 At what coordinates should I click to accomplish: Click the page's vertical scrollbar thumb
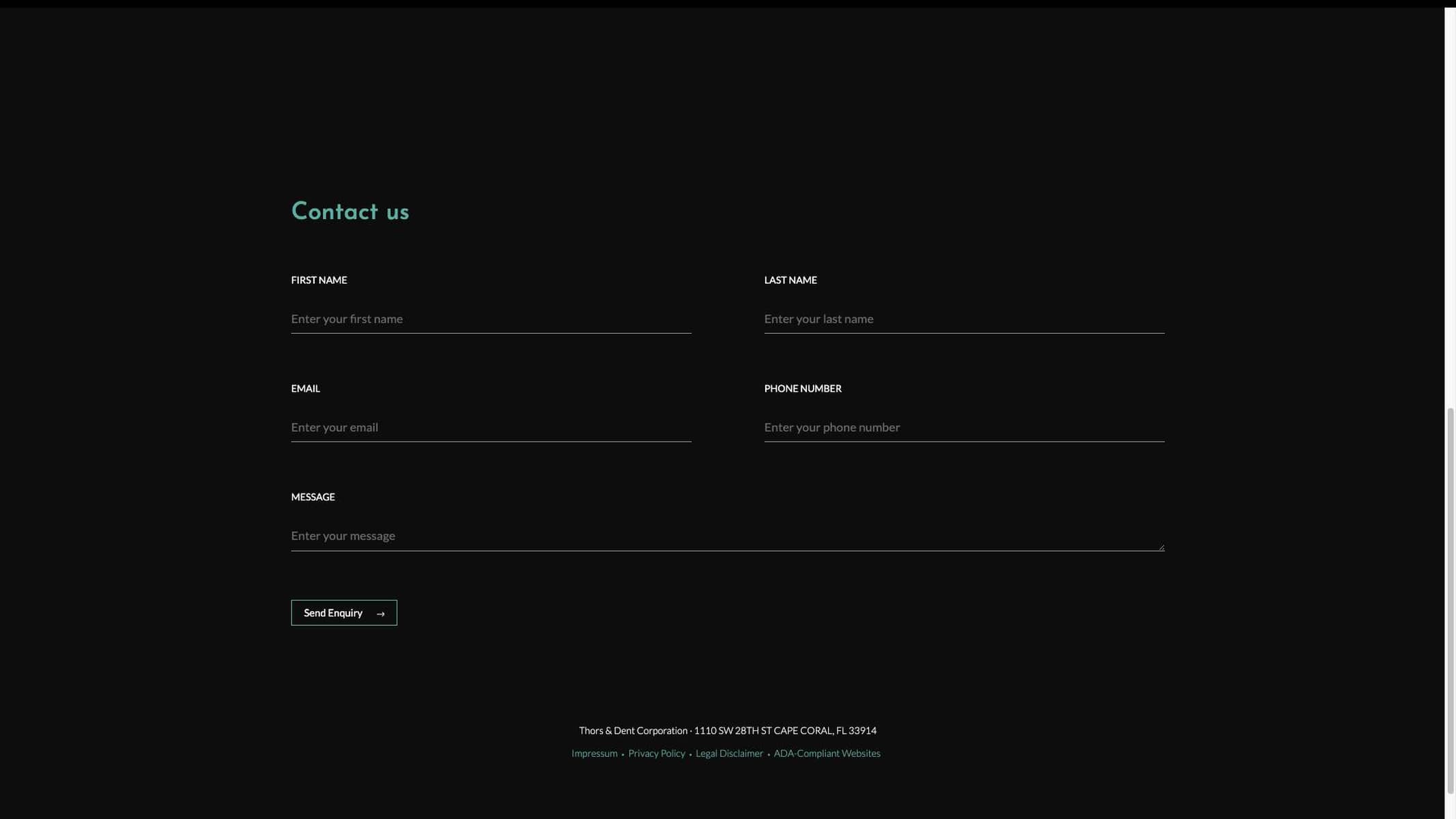click(x=1450, y=601)
